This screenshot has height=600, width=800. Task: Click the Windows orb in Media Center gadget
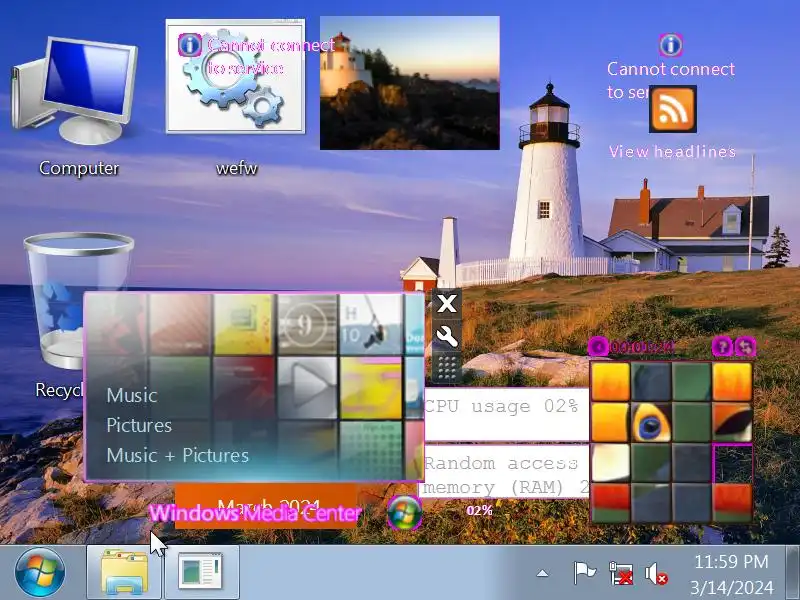(x=405, y=512)
